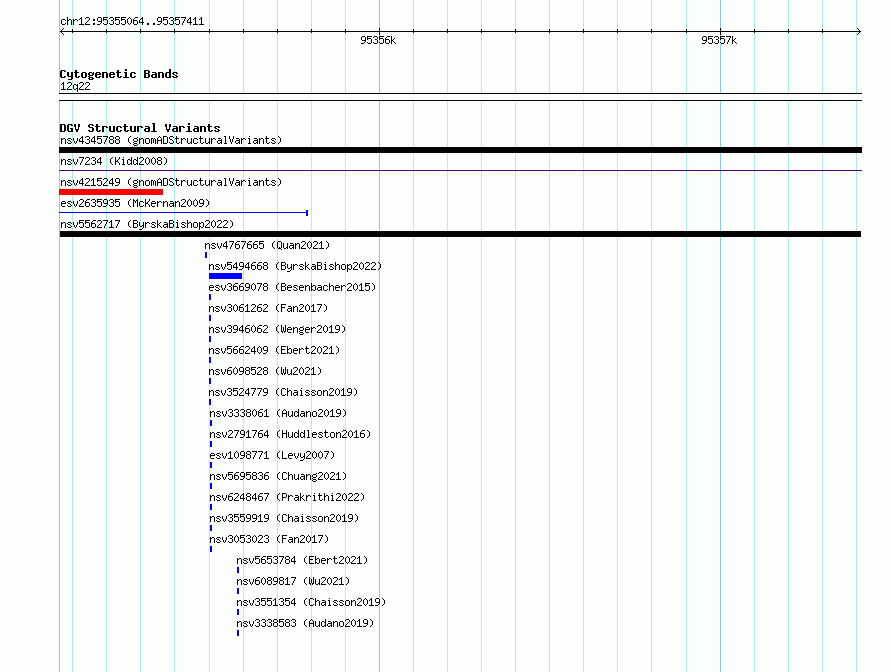Screen dimensions: 890x672
Task: Select the nsv4345788 black variant bar
Action: (x=460, y=150)
